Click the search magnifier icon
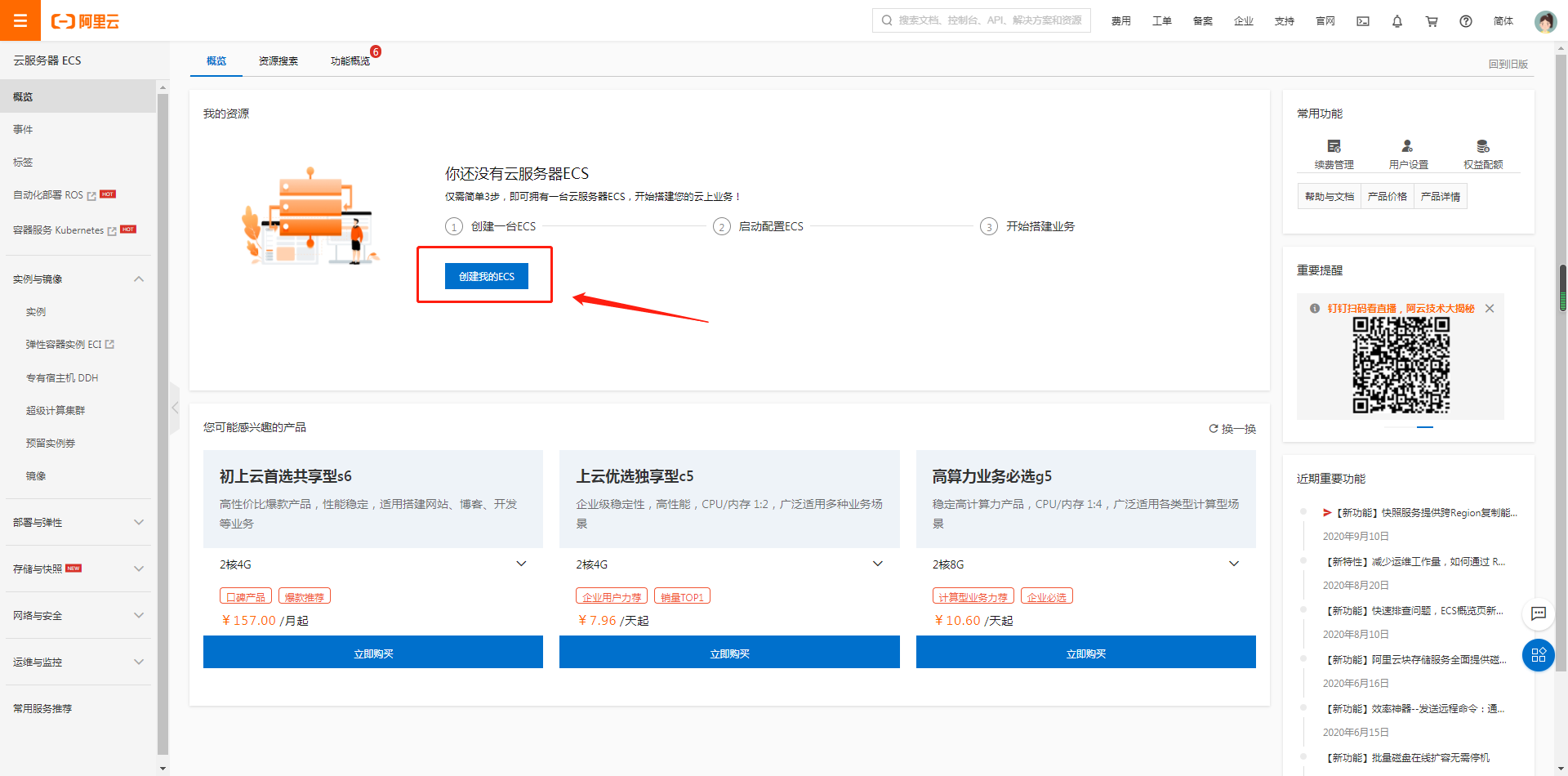This screenshot has height=776, width=1568. tap(887, 20)
